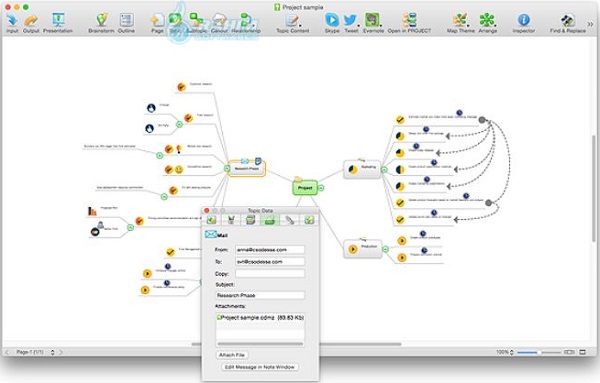This screenshot has height=383, width=600.
Task: Open Find & Replace
Action: point(568,23)
